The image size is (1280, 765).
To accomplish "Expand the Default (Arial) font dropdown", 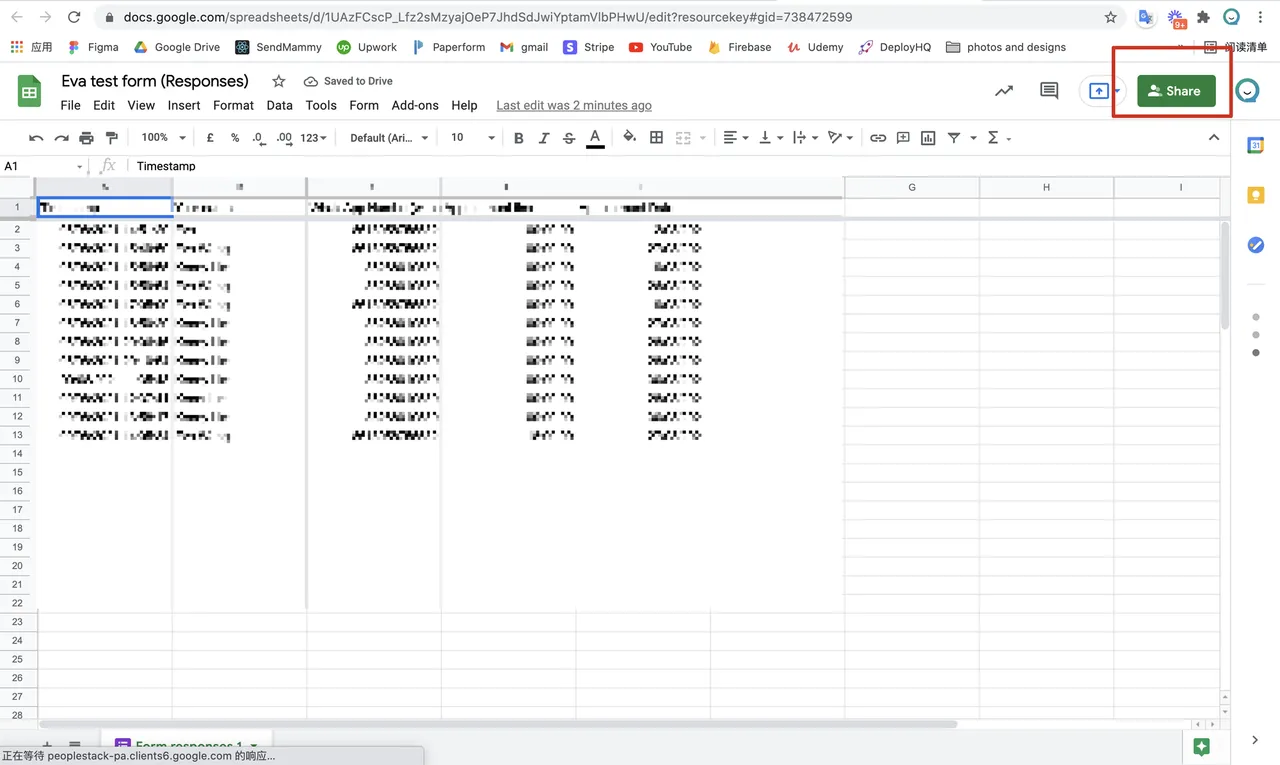I will coord(389,138).
